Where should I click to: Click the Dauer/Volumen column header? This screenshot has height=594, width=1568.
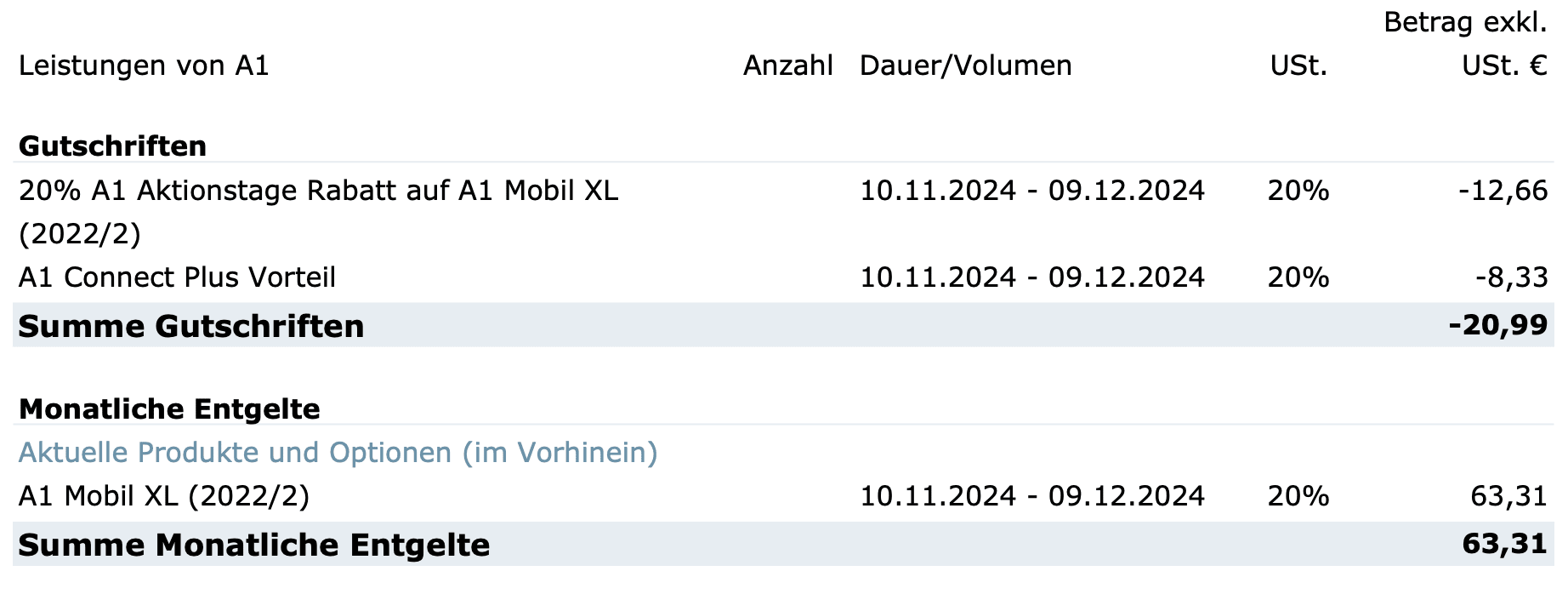965,66
